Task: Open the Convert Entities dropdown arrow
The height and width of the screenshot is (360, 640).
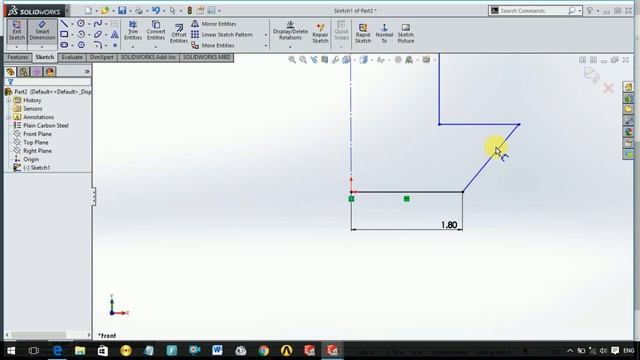Action: tap(156, 47)
